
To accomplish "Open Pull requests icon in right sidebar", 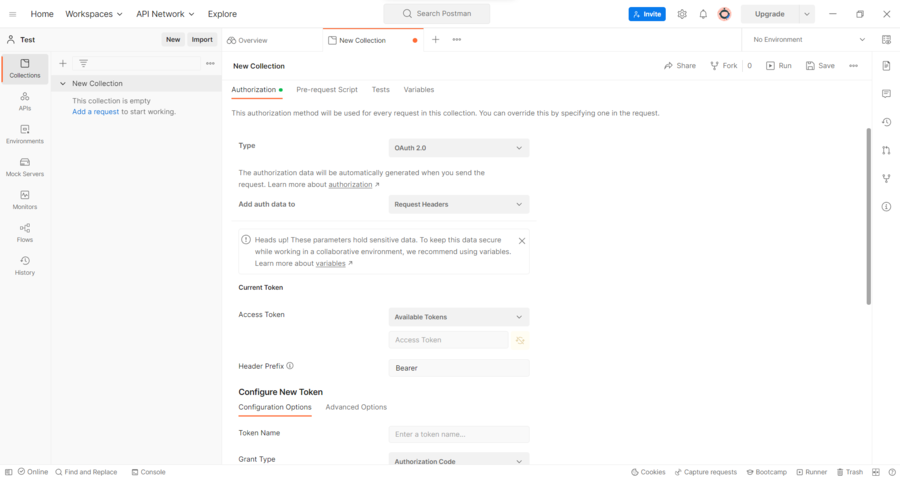I will point(886,150).
